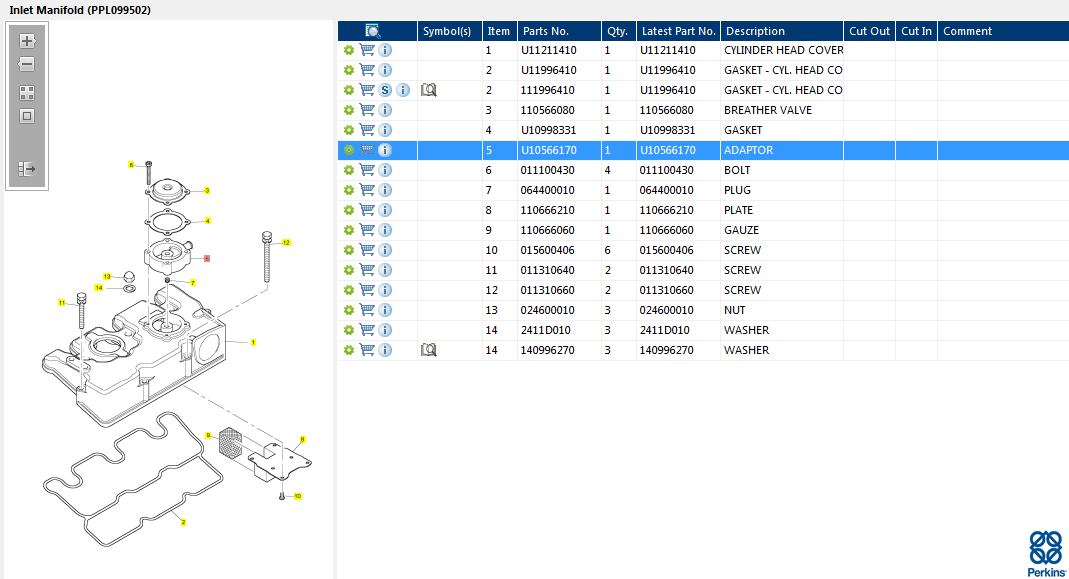Add SCREW 011310660 to cart
1069x579 pixels.
tap(367, 290)
